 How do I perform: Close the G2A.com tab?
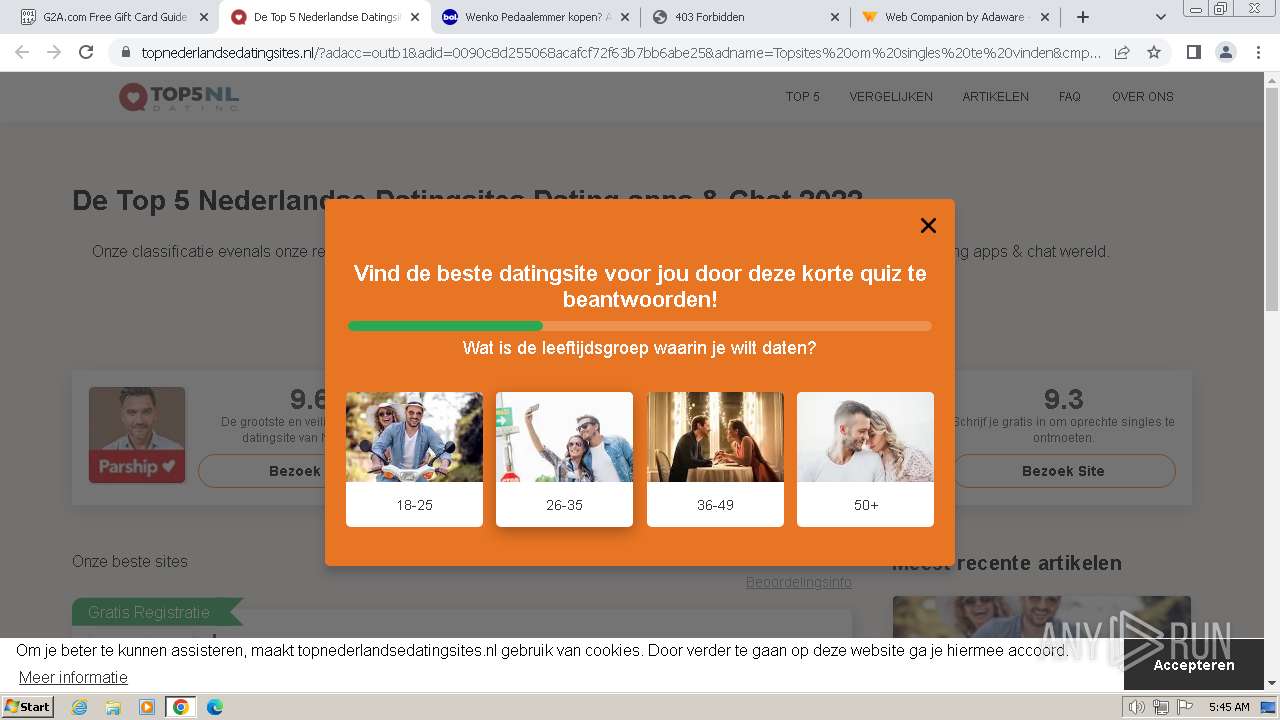pos(204,17)
